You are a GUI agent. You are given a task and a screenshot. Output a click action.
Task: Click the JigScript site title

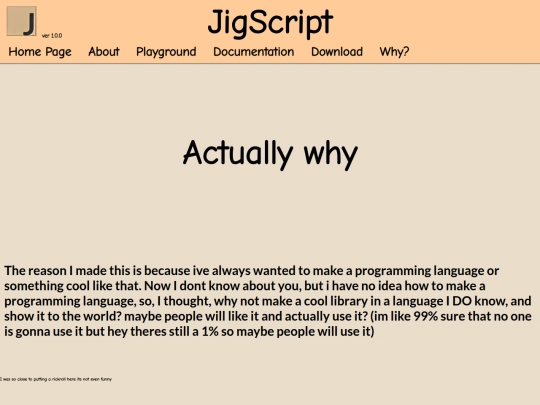[x=270, y=23]
